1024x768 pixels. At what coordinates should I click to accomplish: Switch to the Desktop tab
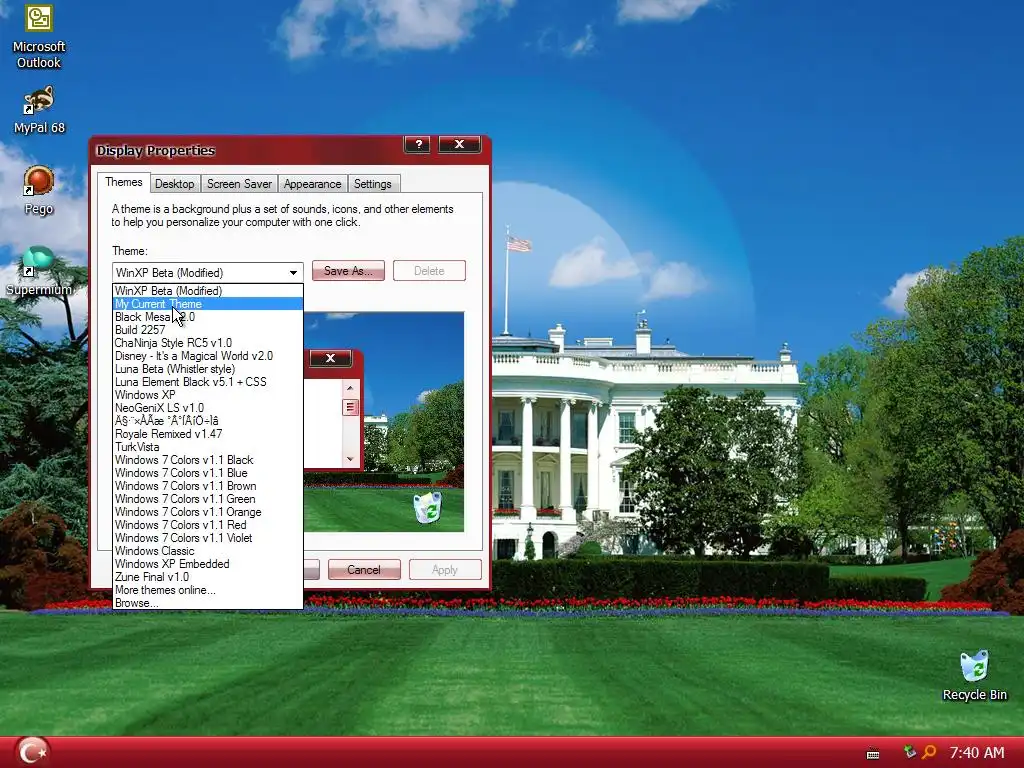click(x=174, y=184)
